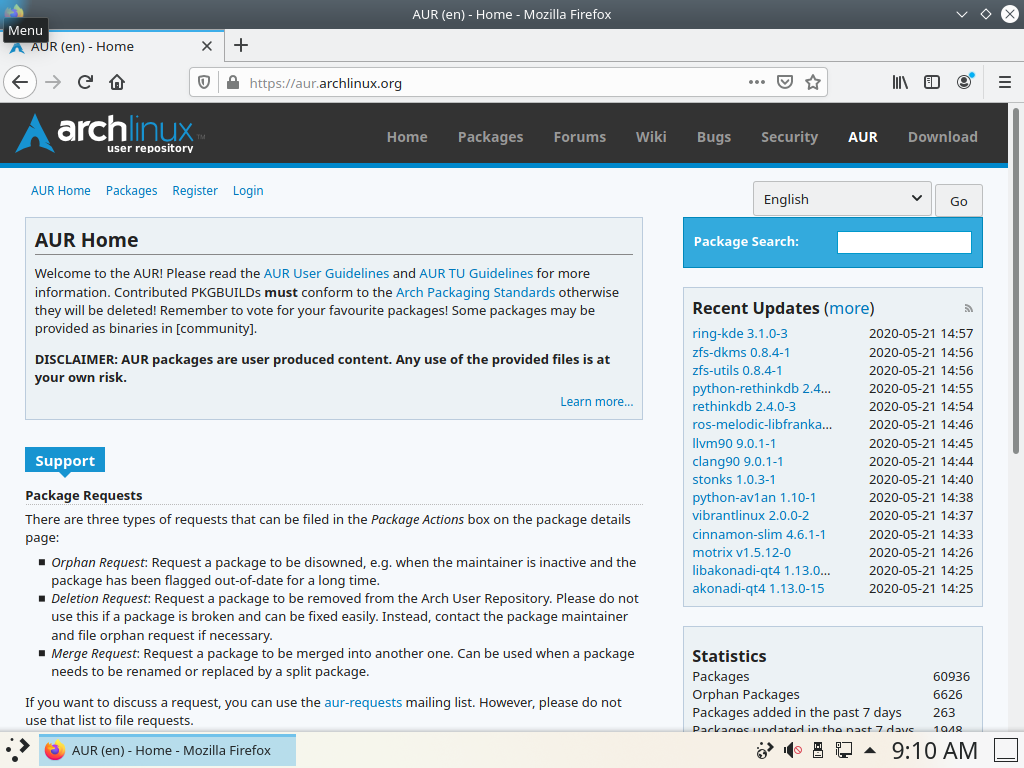Open the vibrantlinux 2.0.0-2 package
Image resolution: width=1024 pixels, height=768 pixels.
750,515
